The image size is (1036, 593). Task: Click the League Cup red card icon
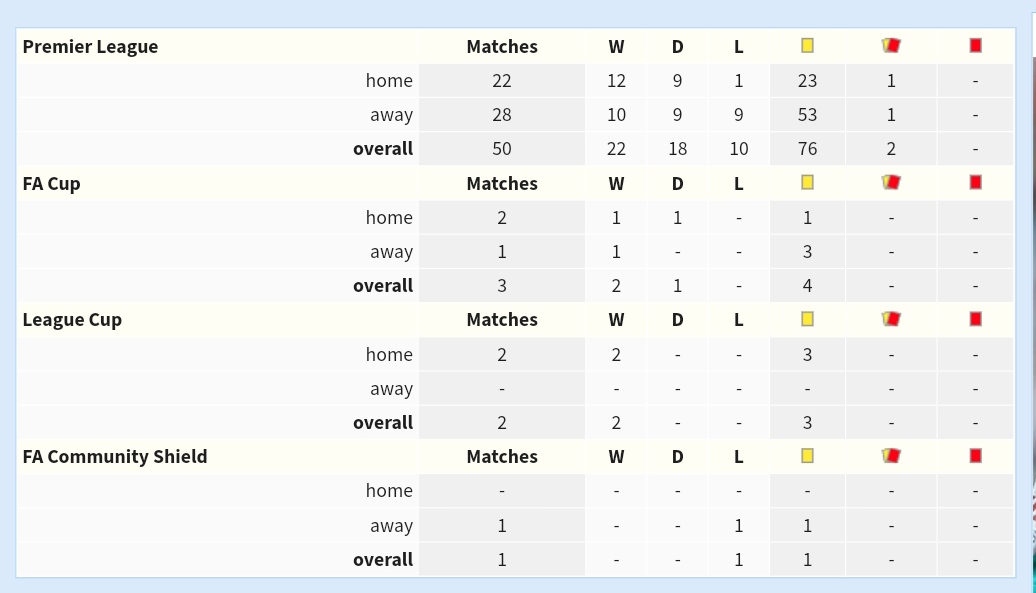click(x=975, y=319)
